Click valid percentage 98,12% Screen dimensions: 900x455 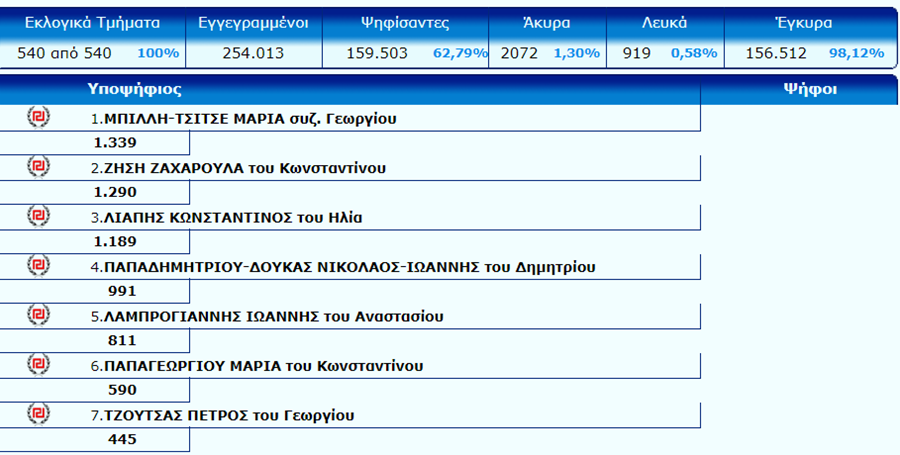click(856, 54)
